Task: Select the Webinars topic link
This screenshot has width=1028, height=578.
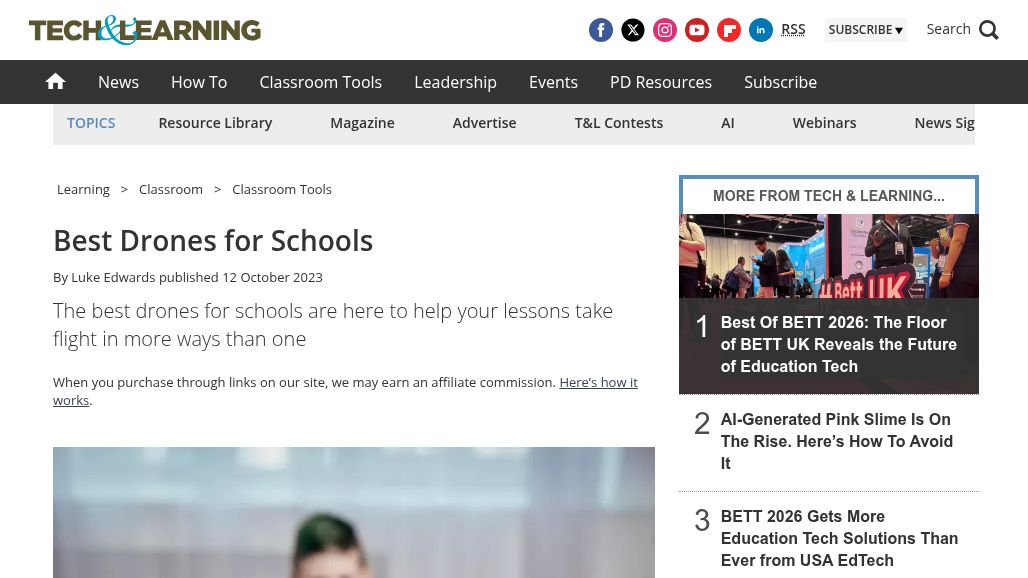Action: (824, 123)
